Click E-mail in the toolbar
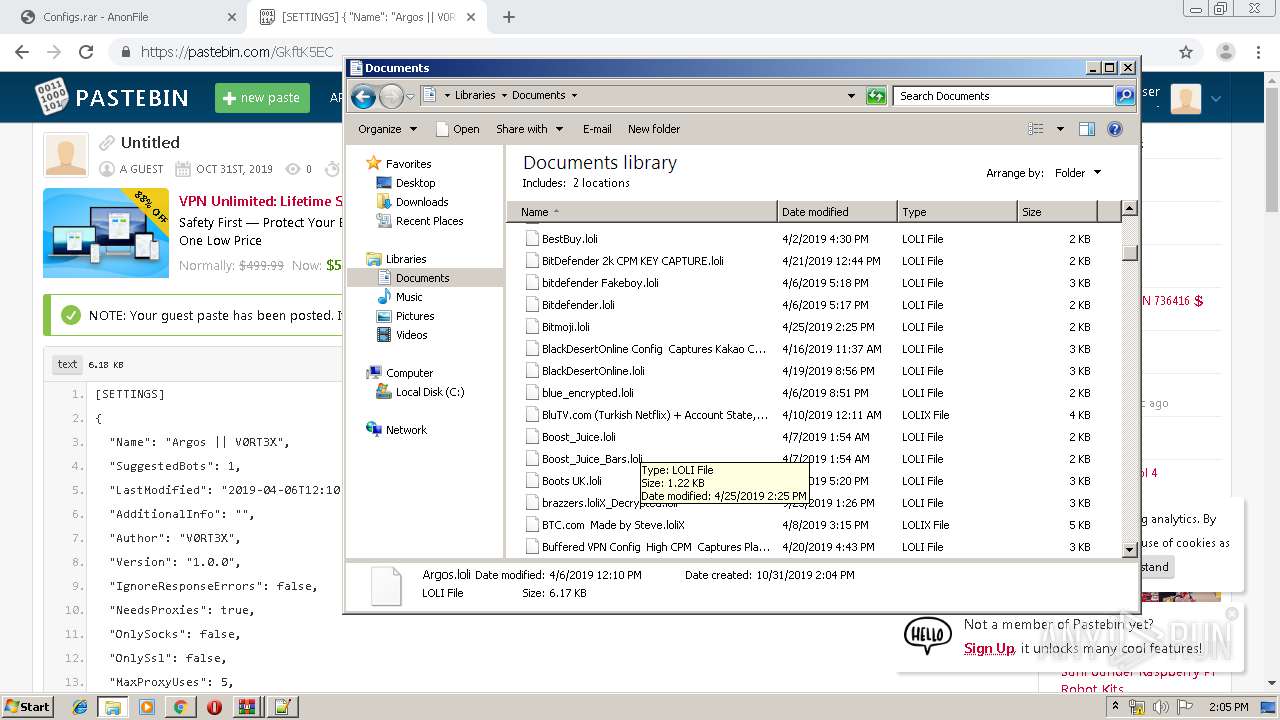This screenshot has width=1280, height=720. pyautogui.click(x=597, y=129)
